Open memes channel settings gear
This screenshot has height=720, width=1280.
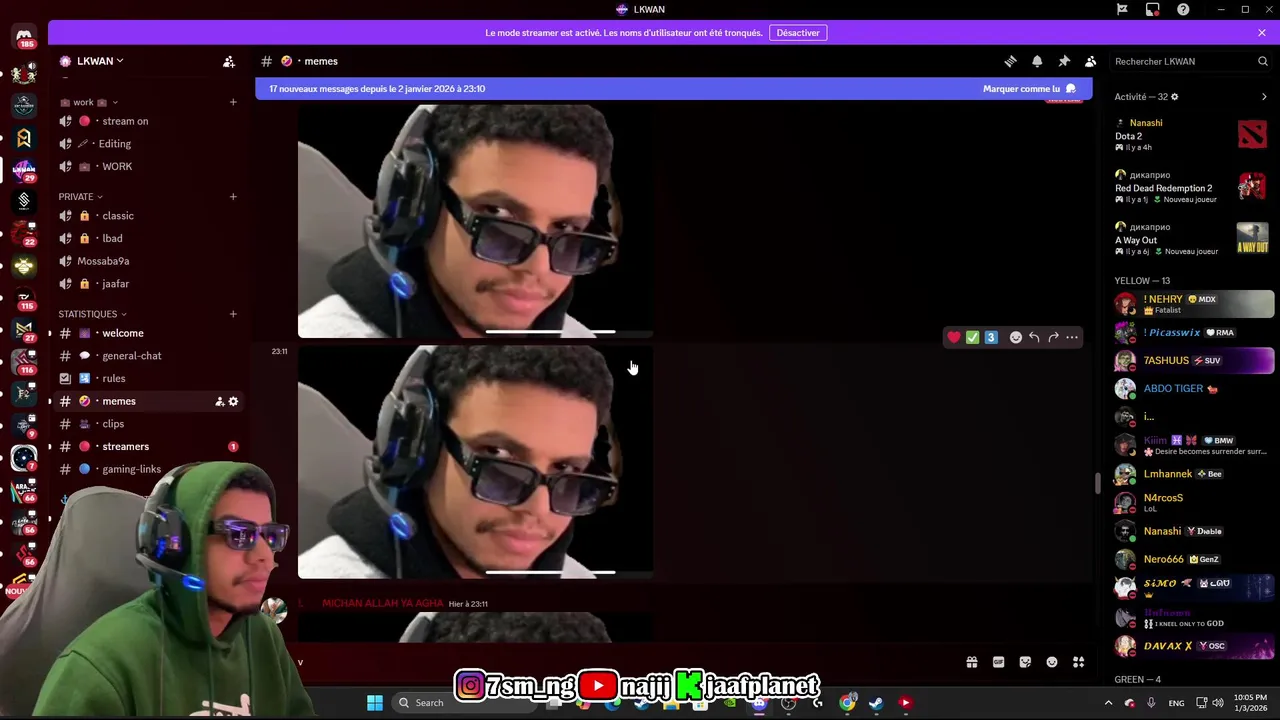click(x=233, y=401)
